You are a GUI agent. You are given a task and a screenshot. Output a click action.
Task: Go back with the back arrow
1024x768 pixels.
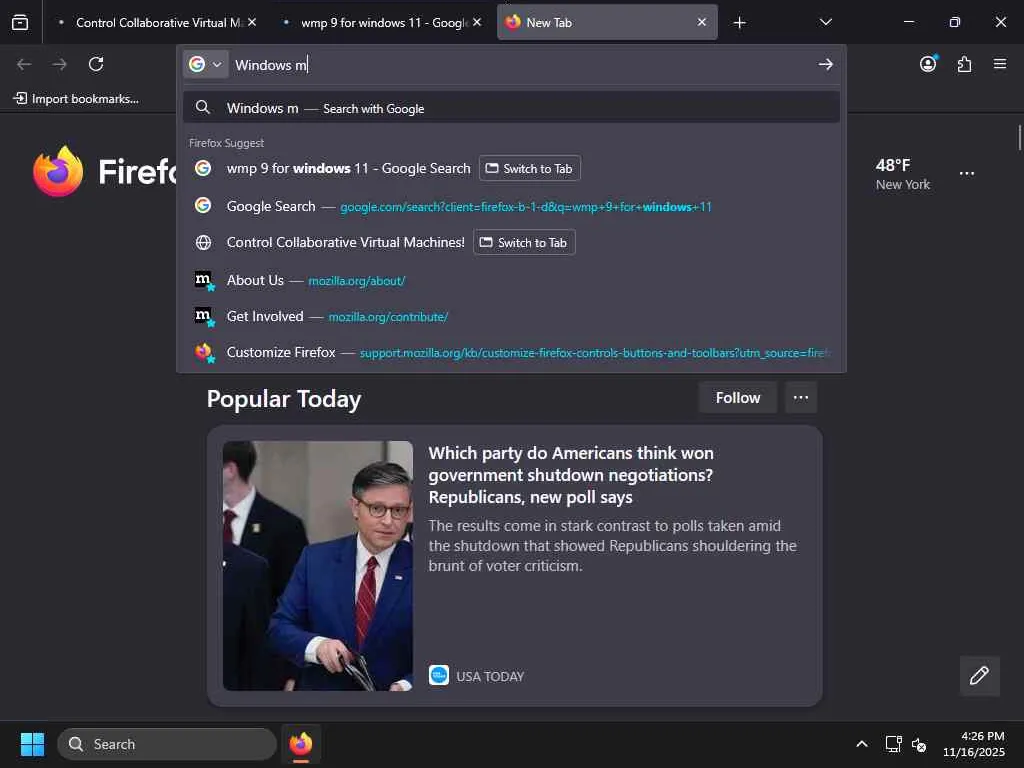tap(24, 64)
